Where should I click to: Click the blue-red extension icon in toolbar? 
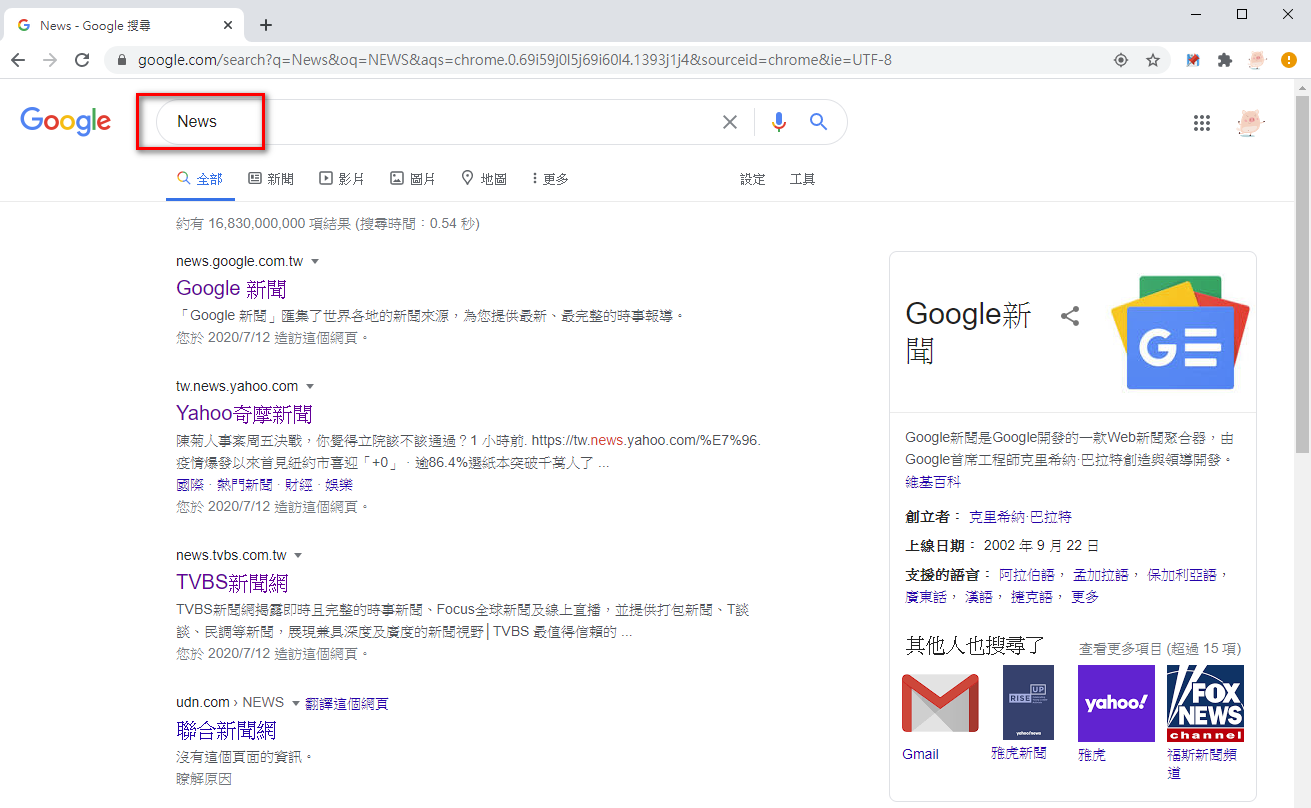(1193, 60)
